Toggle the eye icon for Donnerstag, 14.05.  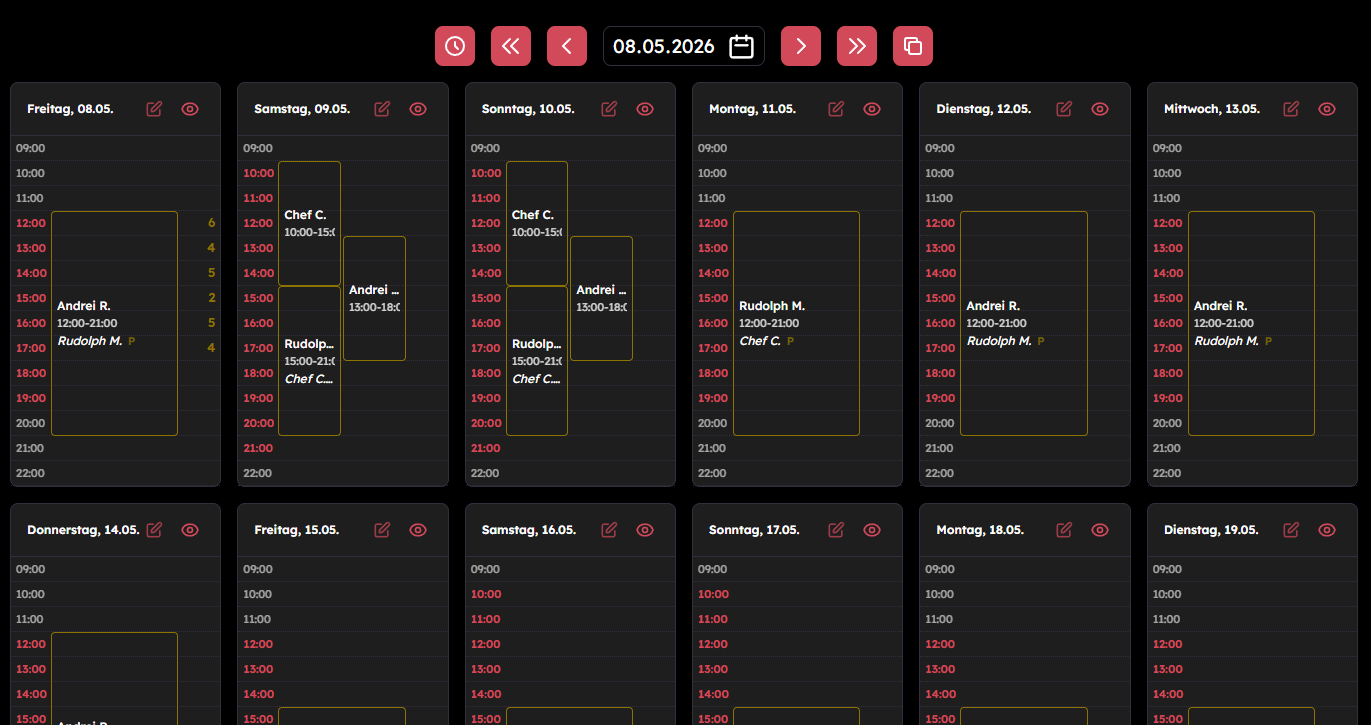pyautogui.click(x=190, y=530)
